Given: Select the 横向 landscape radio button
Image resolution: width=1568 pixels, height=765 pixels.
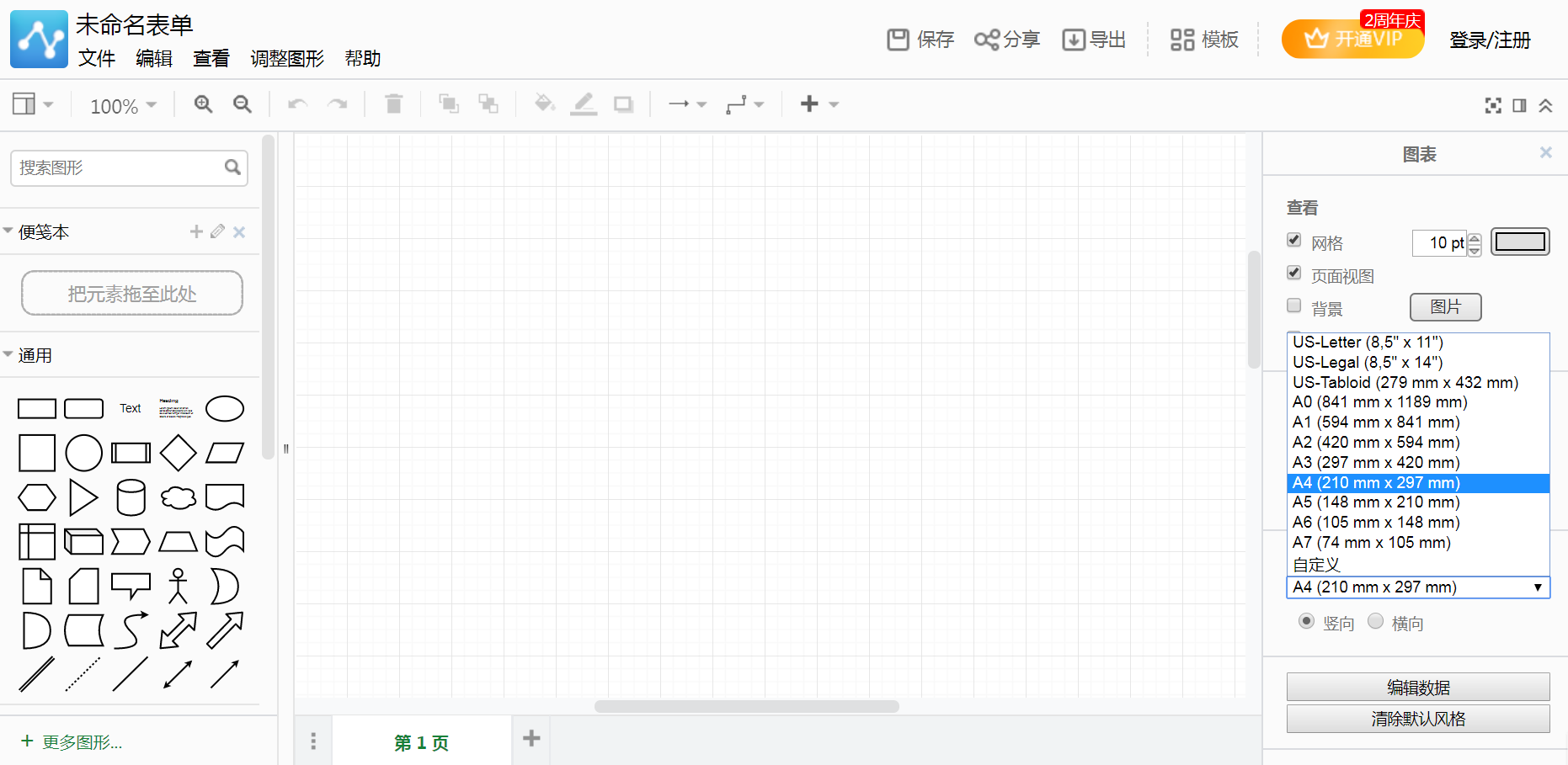Looking at the screenshot, I should point(1375,621).
